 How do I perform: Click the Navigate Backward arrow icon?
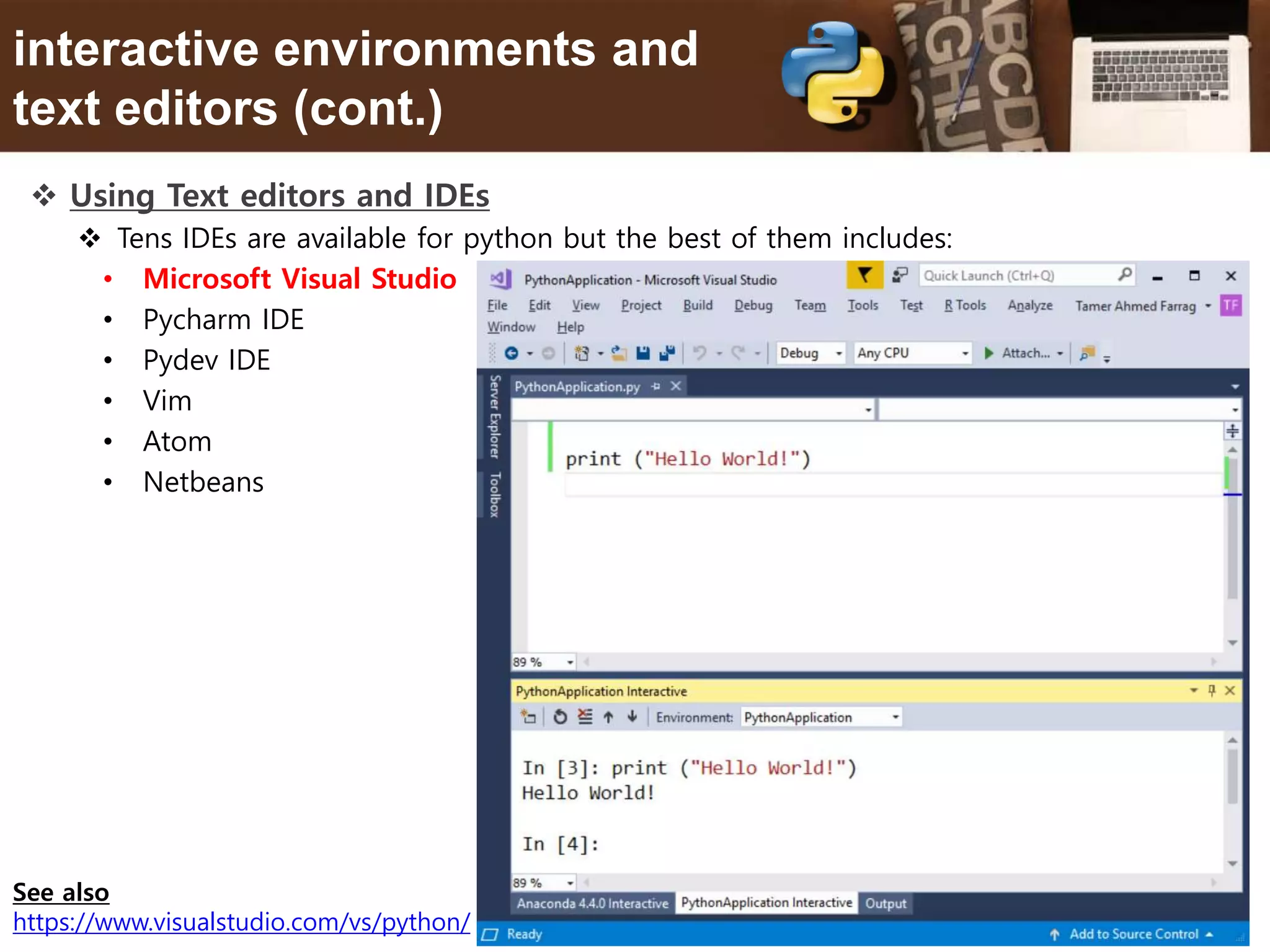coord(512,353)
